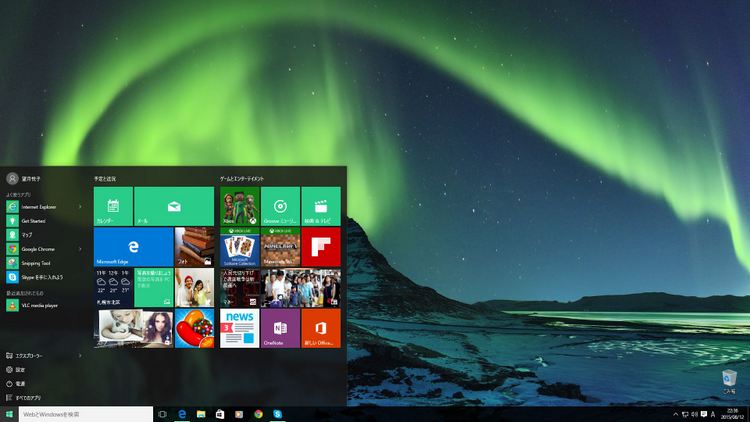Open Chrome from the taskbar
750x422 pixels.
click(258, 414)
